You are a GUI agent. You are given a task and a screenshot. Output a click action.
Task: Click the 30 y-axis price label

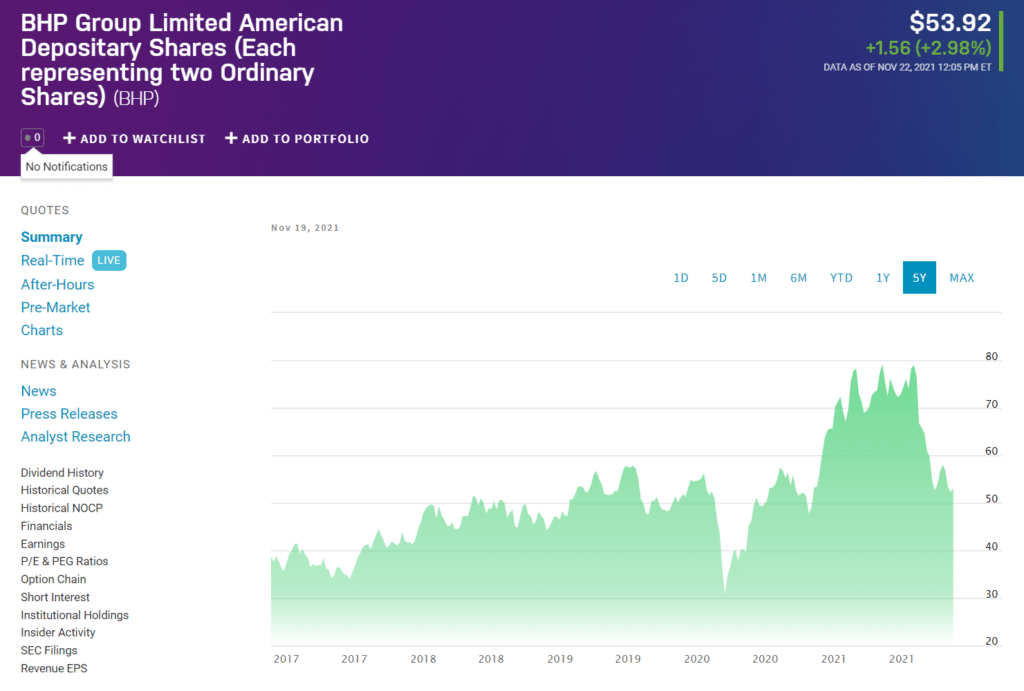point(991,594)
